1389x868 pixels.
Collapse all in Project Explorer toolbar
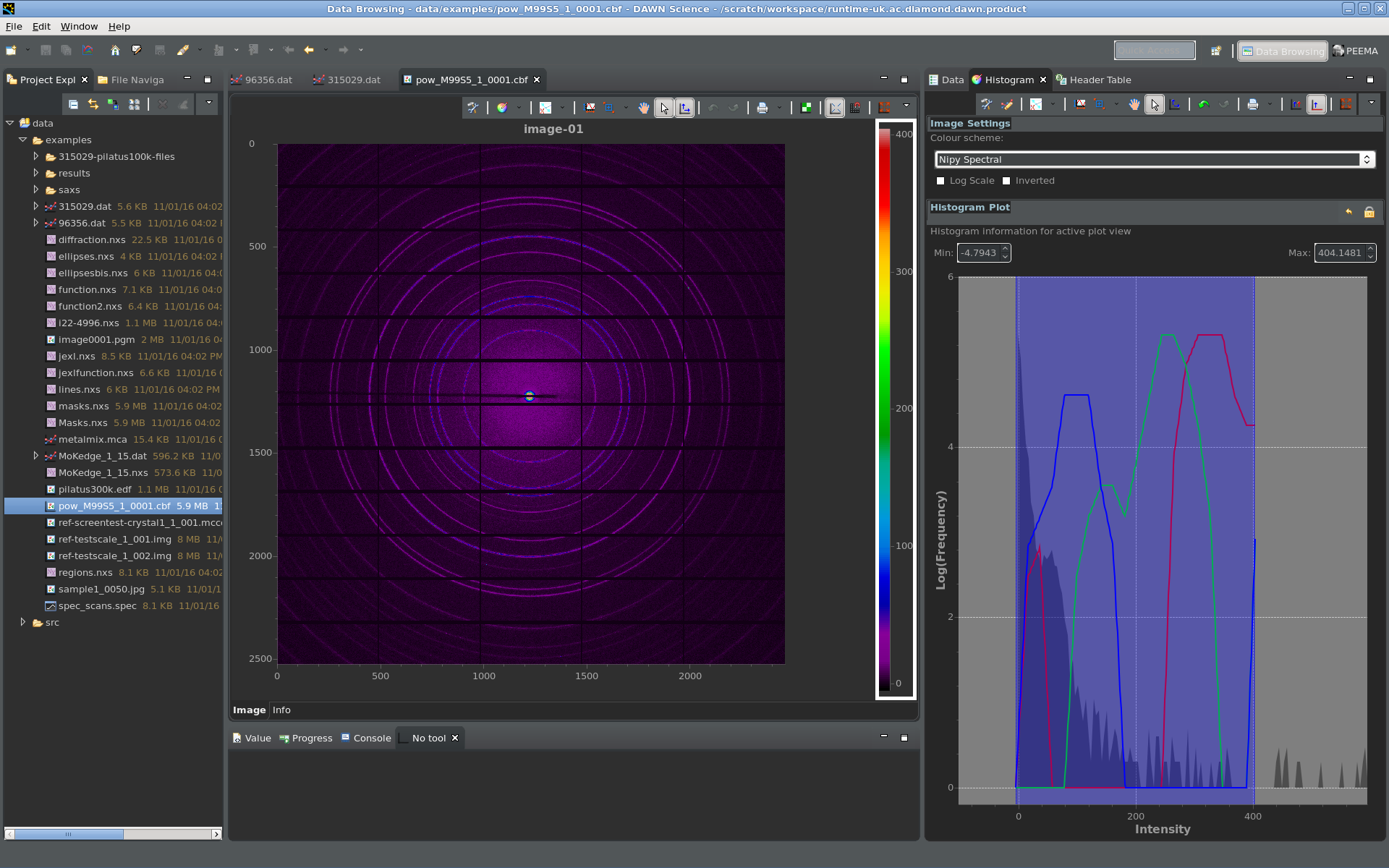(73, 104)
